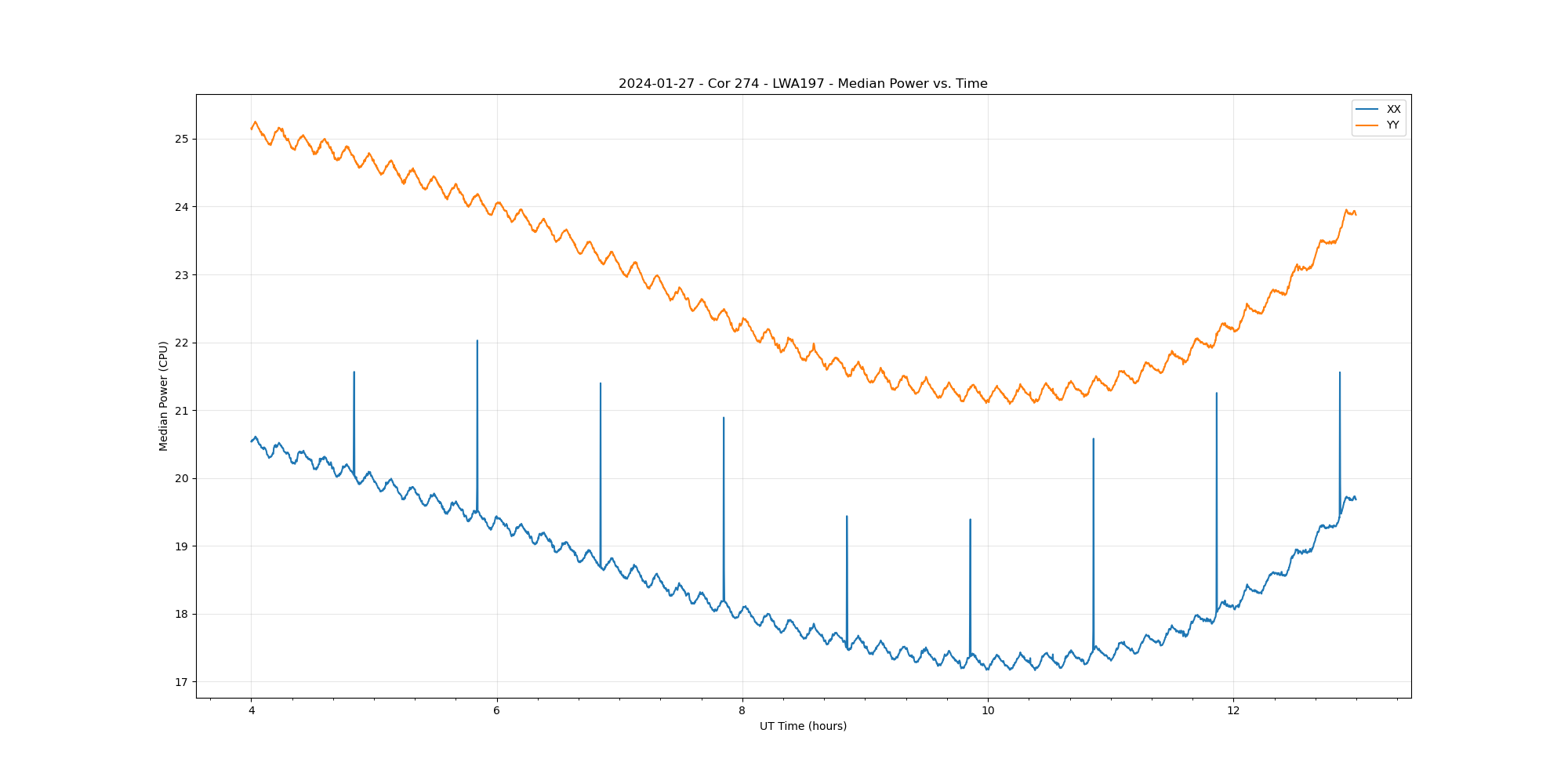Click the last XX spike peak near hour 13
The image size is (1568, 784).
pyautogui.click(x=1340, y=373)
